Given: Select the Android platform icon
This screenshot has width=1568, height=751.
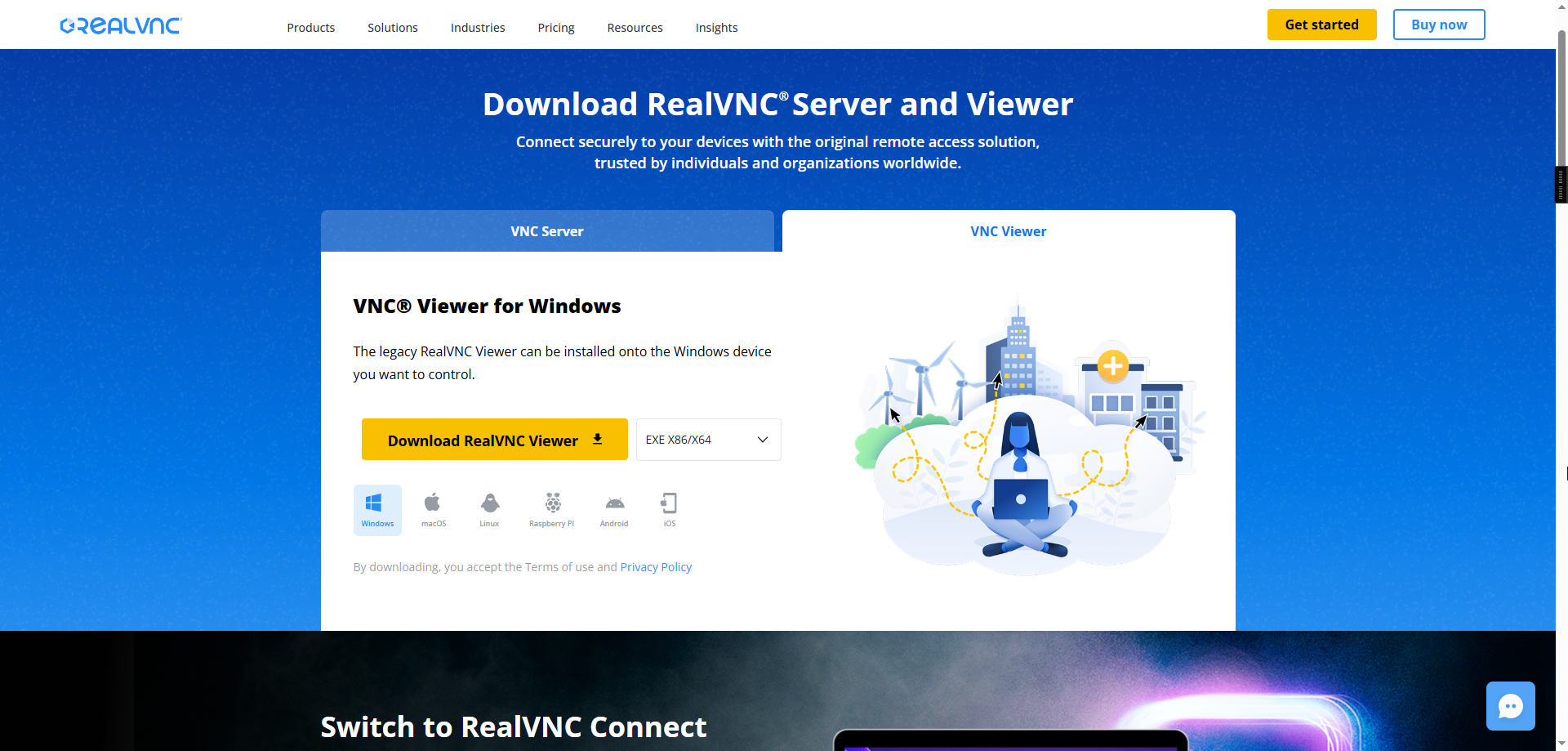Looking at the screenshot, I should click(x=614, y=510).
